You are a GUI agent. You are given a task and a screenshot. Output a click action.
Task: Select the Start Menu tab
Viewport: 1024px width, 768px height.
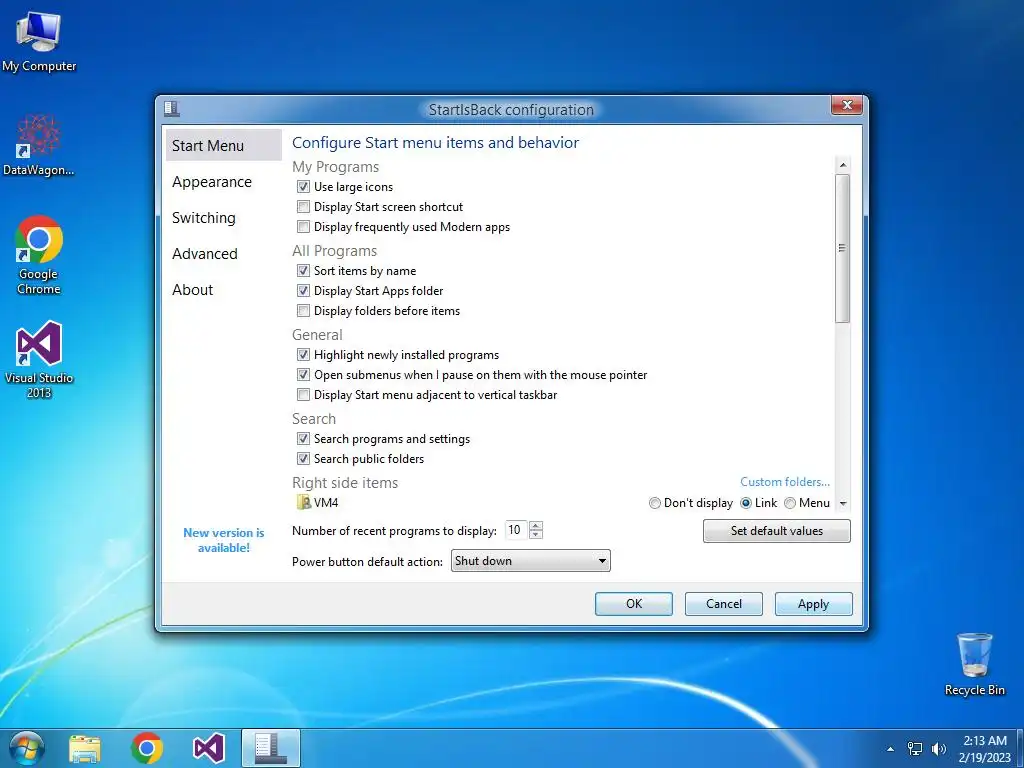click(x=223, y=145)
